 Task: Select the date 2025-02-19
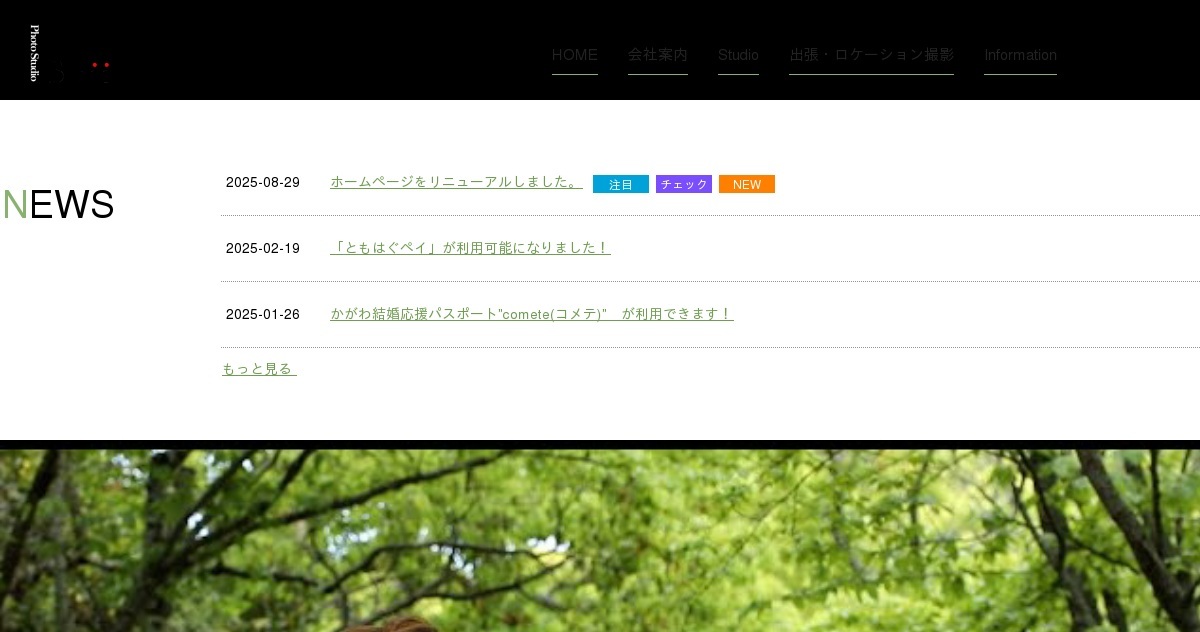[x=263, y=248]
